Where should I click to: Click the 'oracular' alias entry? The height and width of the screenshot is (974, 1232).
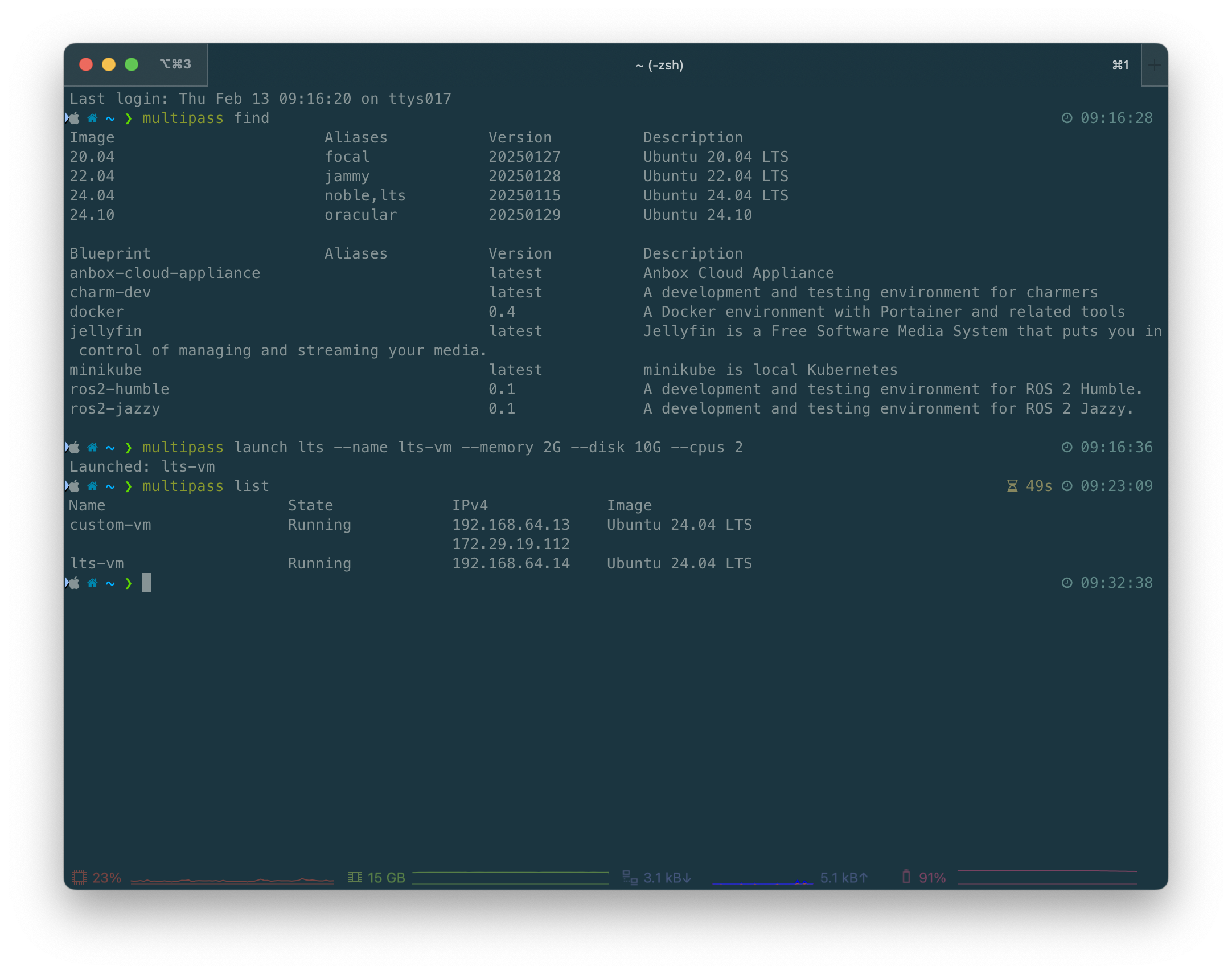pyautogui.click(x=361, y=215)
